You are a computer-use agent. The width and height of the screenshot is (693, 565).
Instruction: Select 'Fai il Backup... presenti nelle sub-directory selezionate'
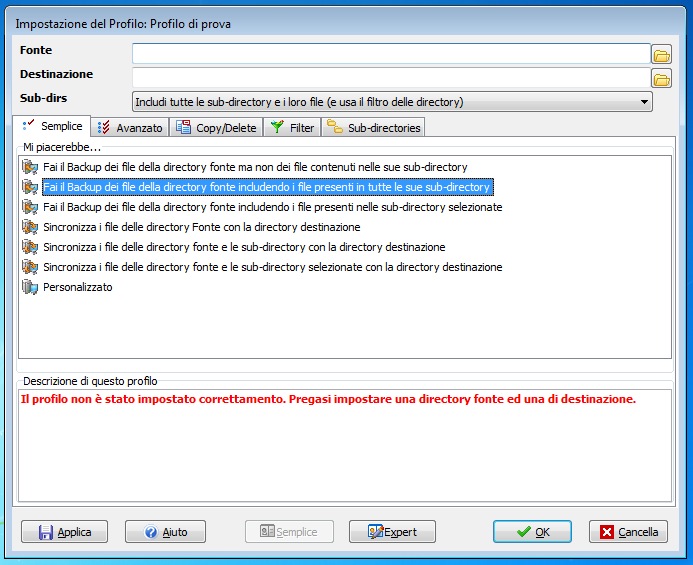pyautogui.click(x=273, y=207)
